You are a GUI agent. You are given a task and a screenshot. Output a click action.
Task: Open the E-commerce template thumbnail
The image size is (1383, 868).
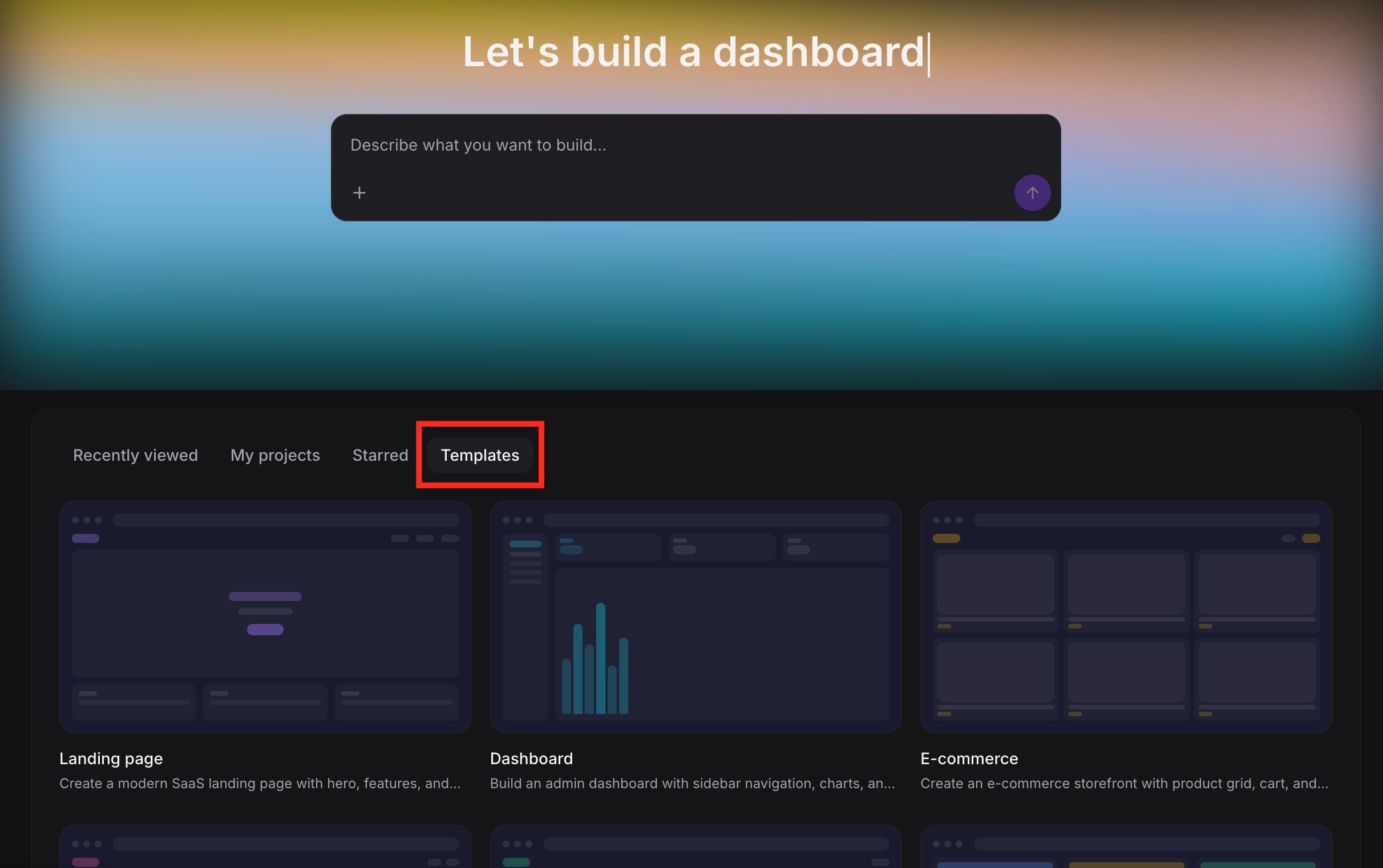pos(1126,617)
